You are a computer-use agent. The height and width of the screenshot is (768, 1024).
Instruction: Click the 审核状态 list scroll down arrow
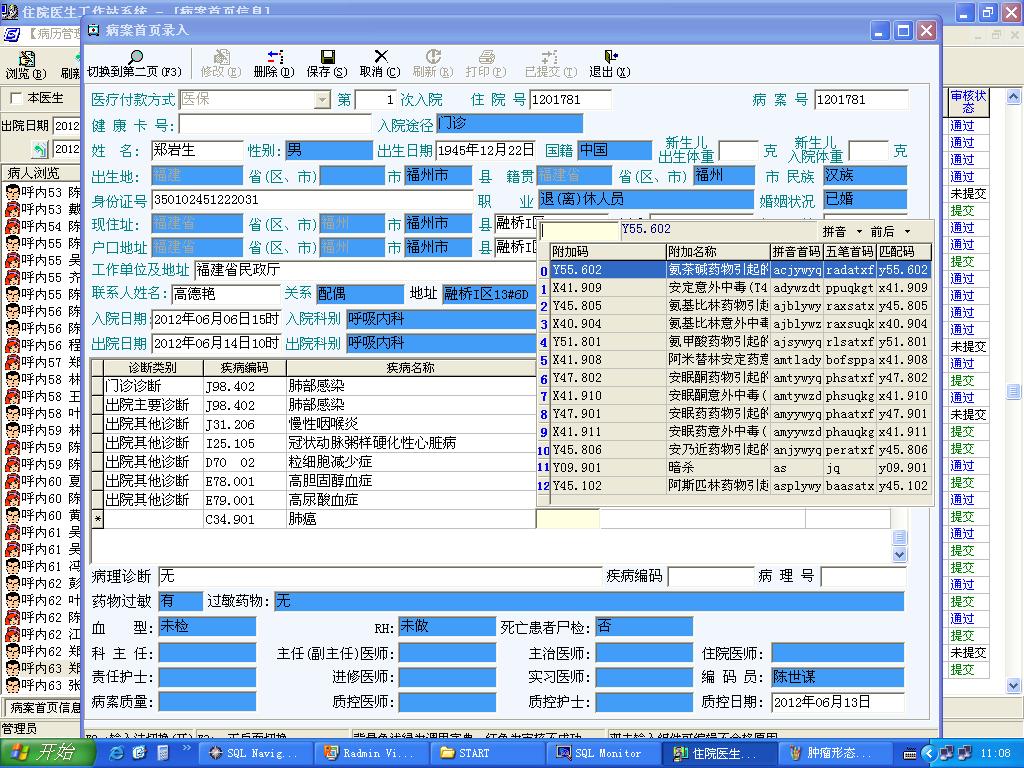(1014, 686)
